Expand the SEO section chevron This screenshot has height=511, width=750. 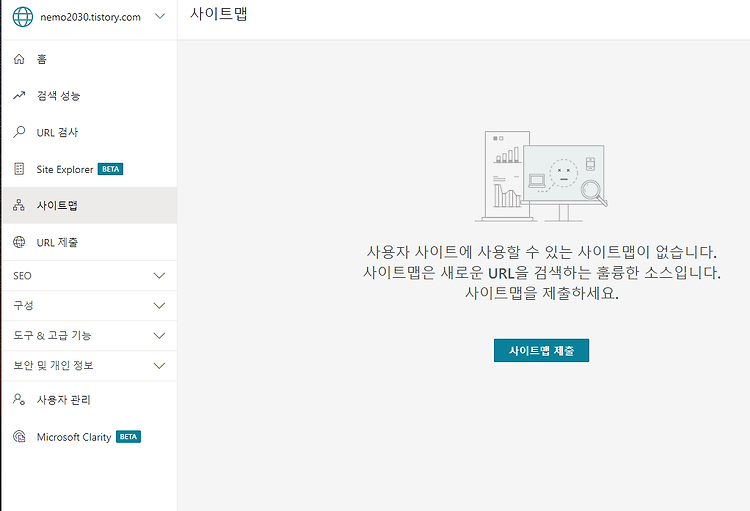[x=159, y=276]
